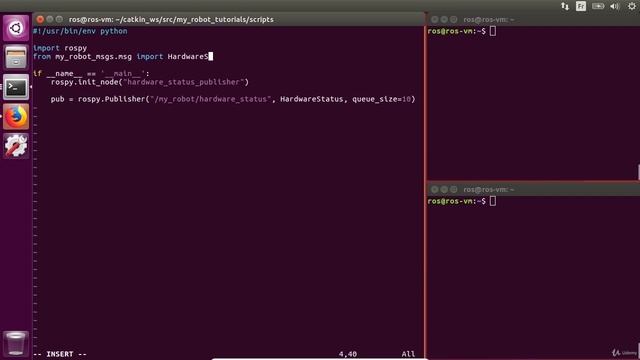Click the '/my_robot/hardware_status' topic string

[x=211, y=99]
